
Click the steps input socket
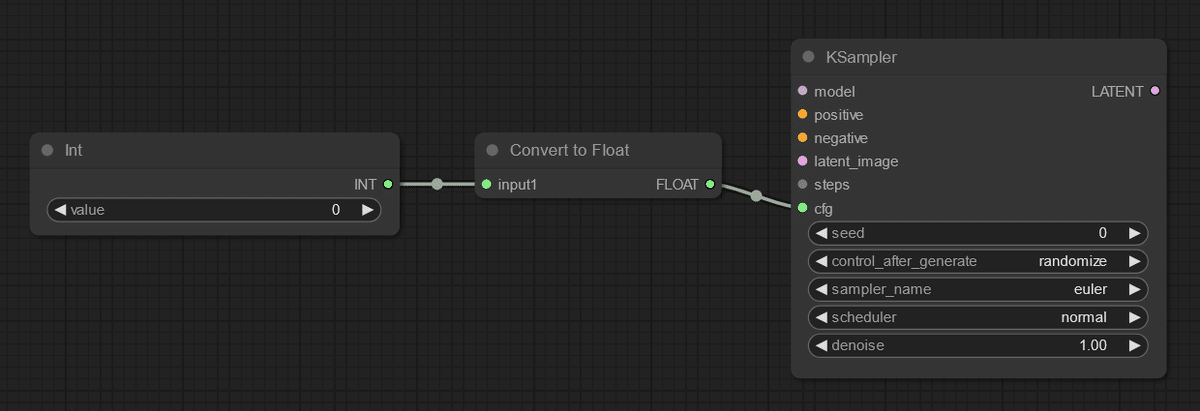(x=802, y=185)
